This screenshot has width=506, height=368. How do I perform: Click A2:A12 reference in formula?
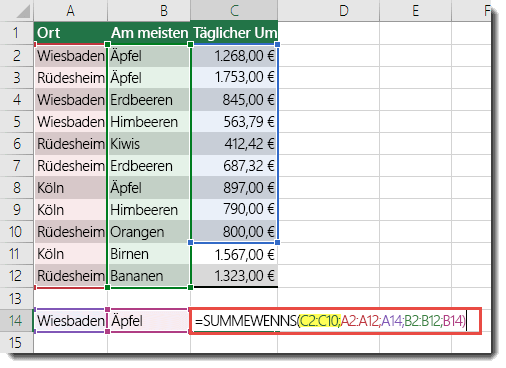pos(360,321)
